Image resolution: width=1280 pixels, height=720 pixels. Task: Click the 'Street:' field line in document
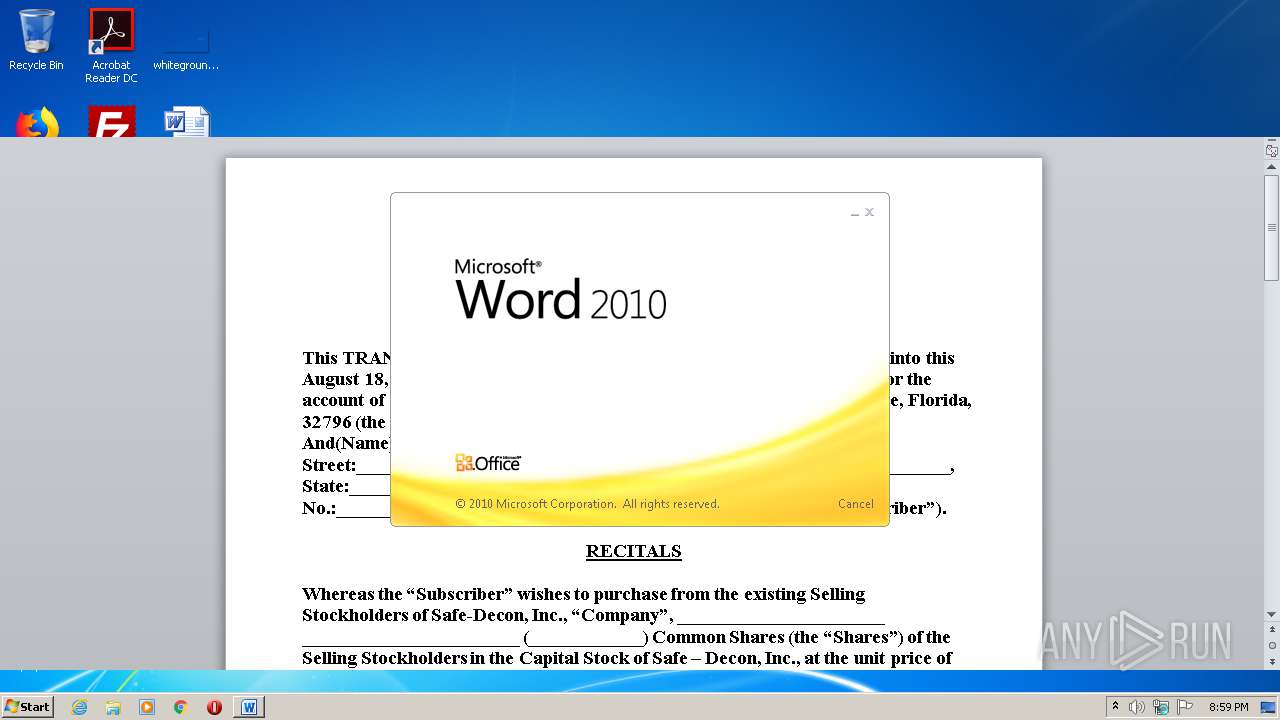pos(346,465)
